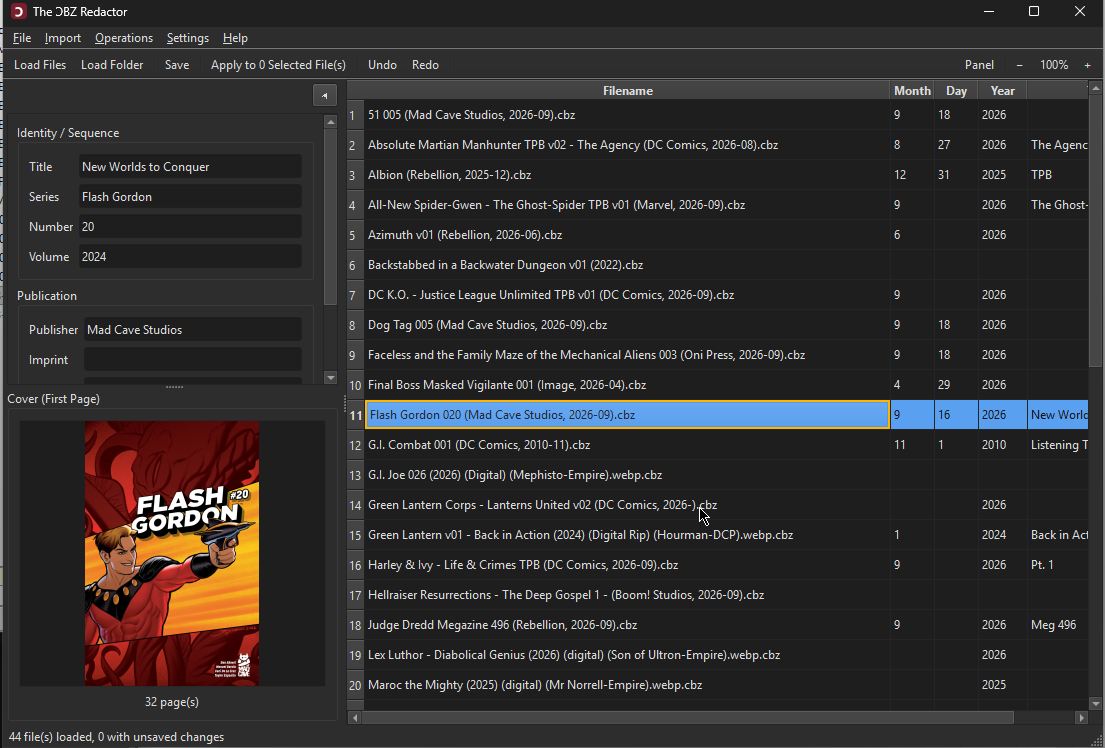Click the splitter handle above Cover panel

pyautogui.click(x=174, y=387)
